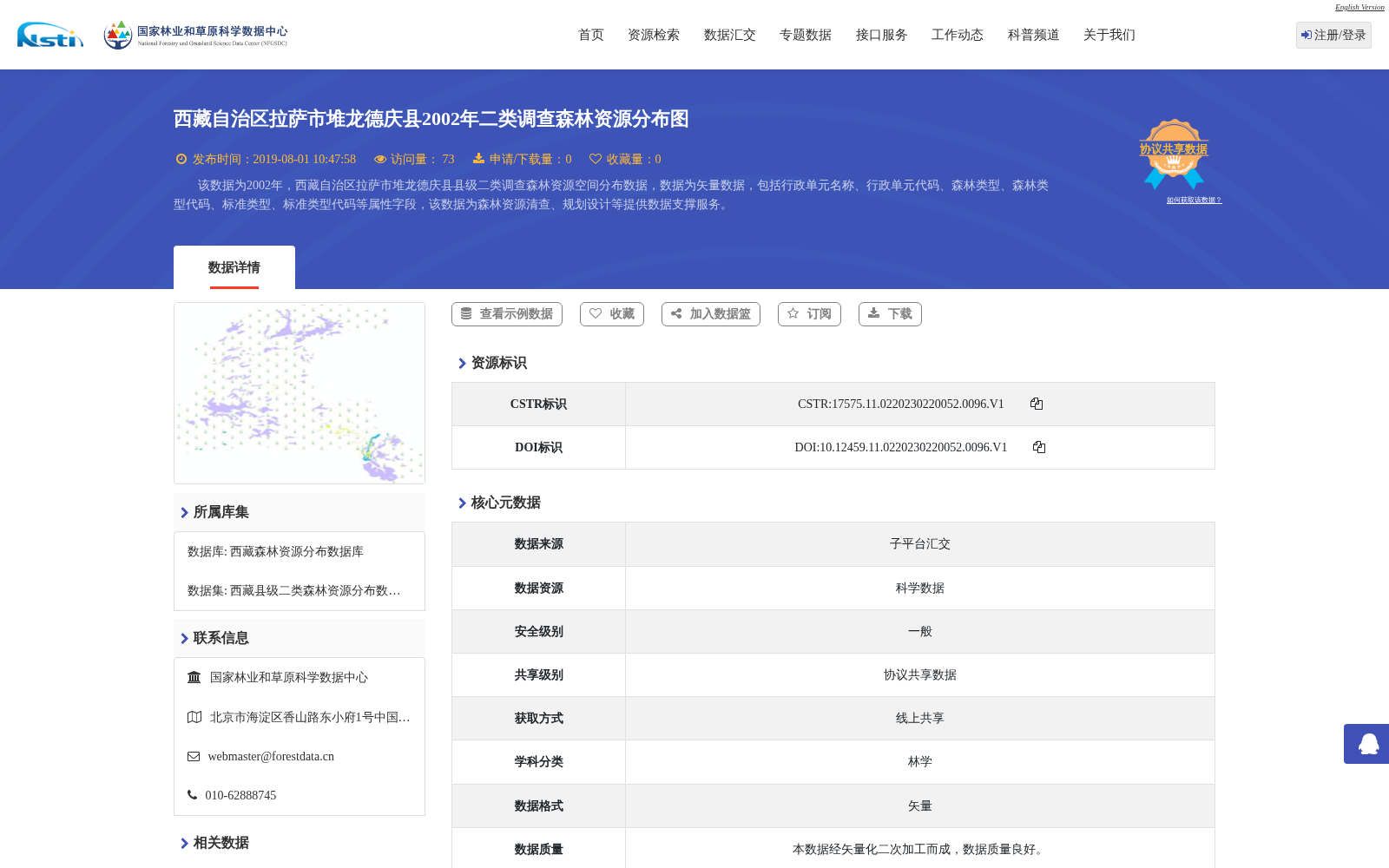
Task: Click the 线上共享 value cell
Action: pos(920,719)
